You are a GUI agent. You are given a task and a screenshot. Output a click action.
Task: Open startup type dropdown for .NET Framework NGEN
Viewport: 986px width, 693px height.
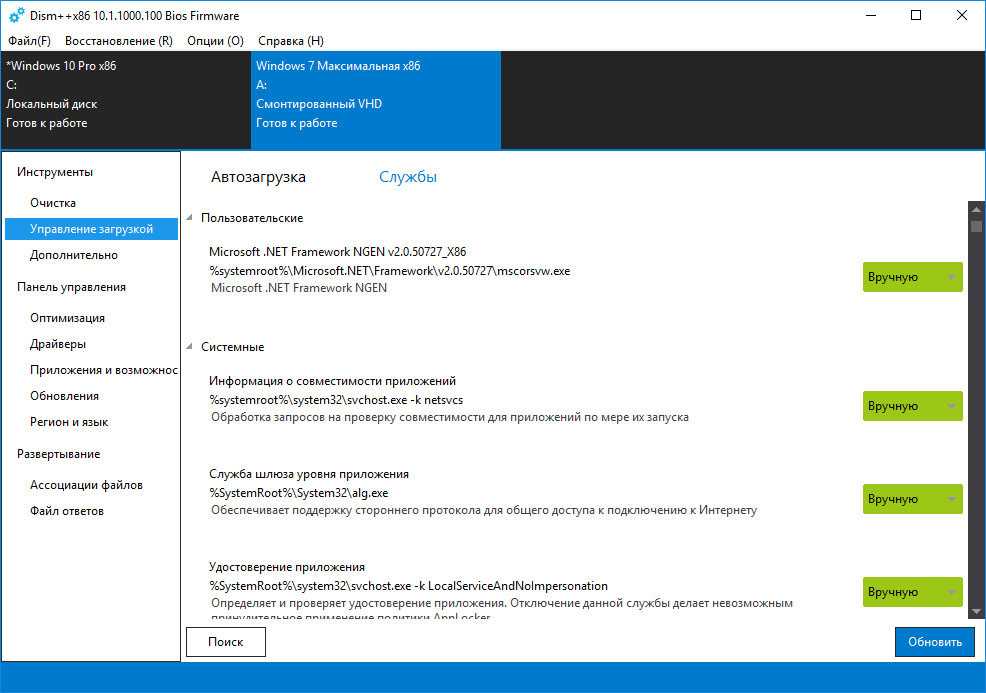912,277
